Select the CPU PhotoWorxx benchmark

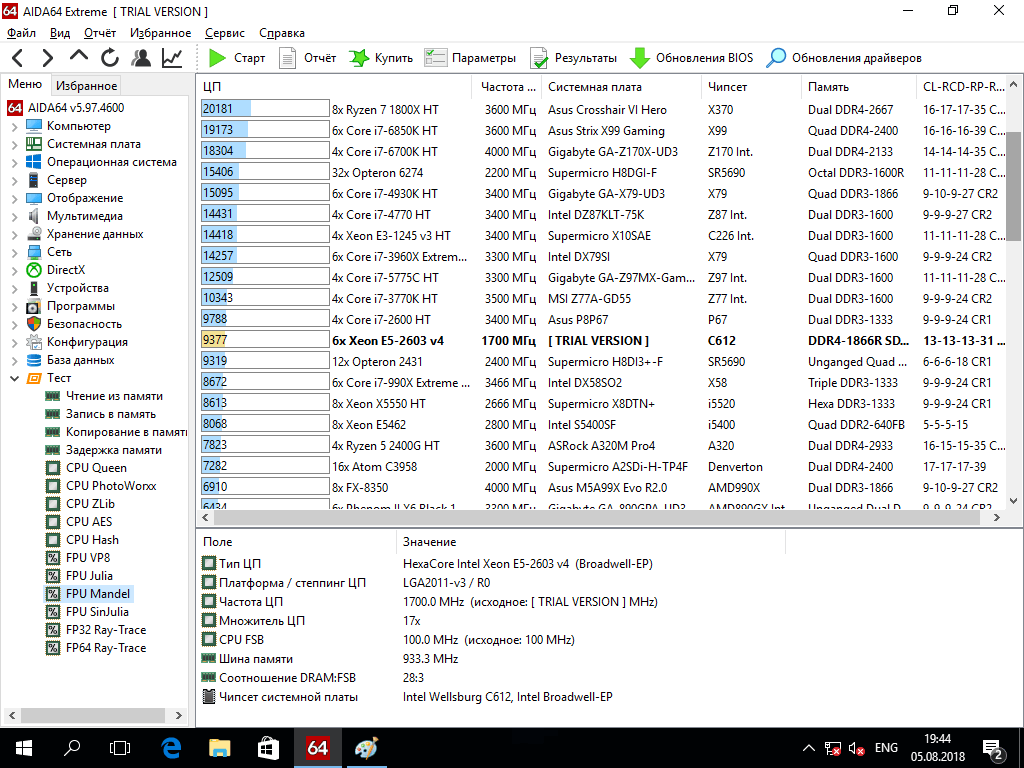point(110,486)
